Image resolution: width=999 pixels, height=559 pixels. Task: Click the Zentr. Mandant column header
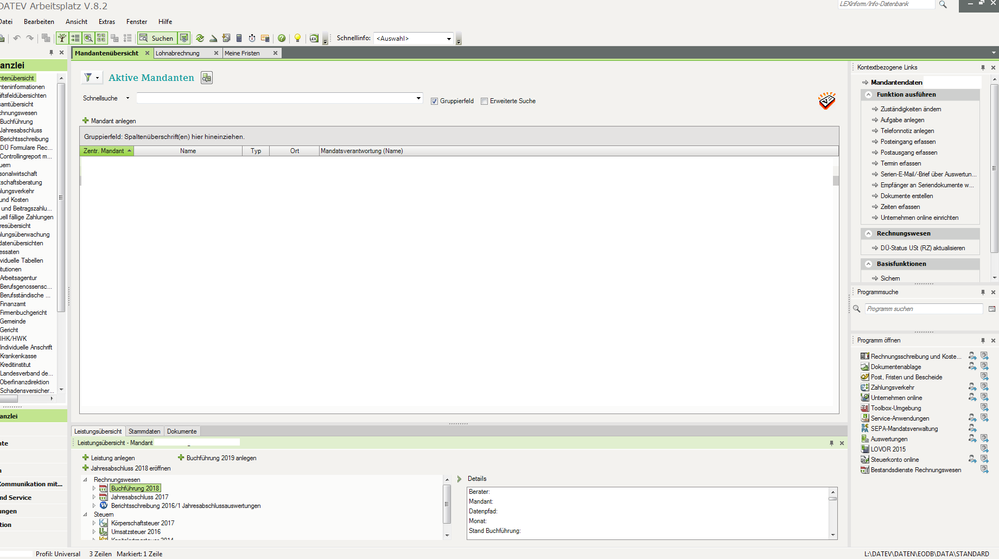click(107, 151)
